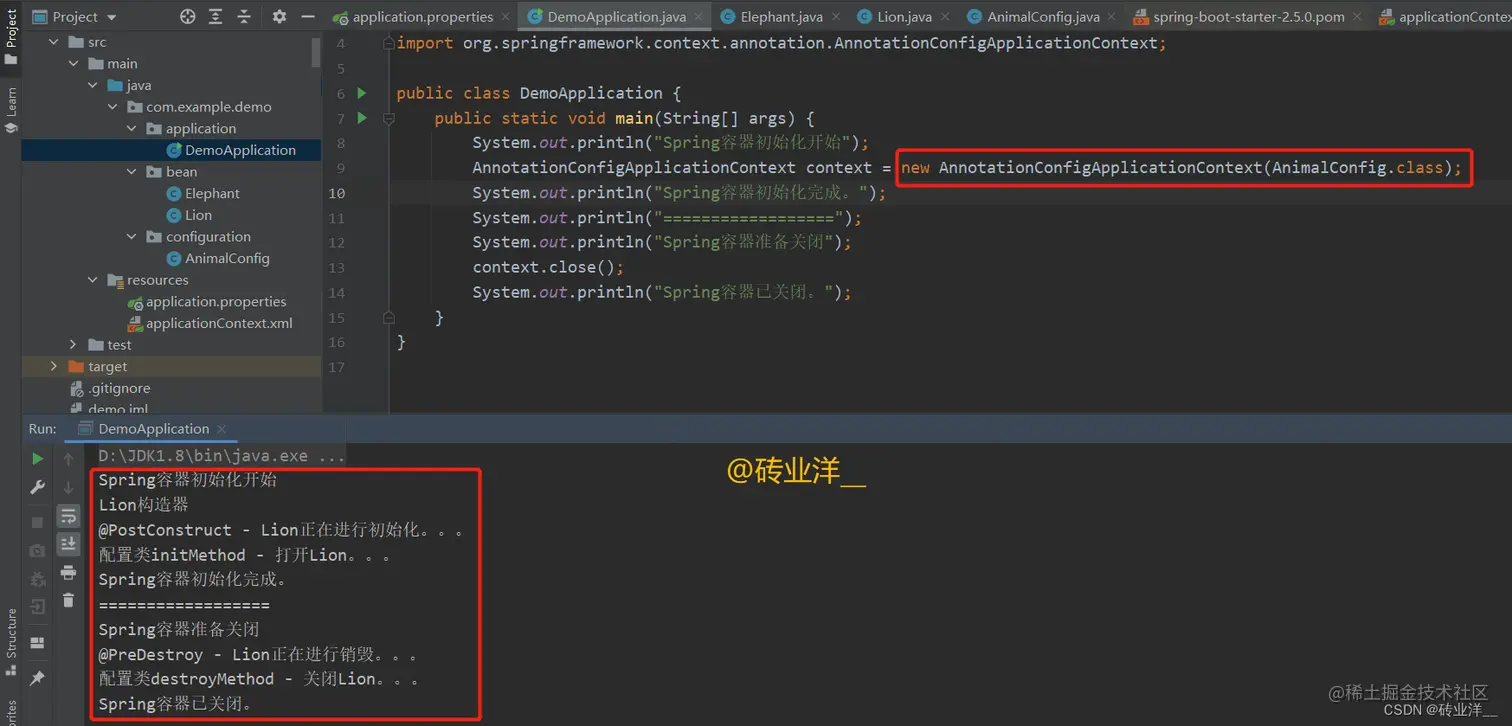The image size is (1512, 726).
Task: Collapse the configuration package
Action: pos(131,237)
